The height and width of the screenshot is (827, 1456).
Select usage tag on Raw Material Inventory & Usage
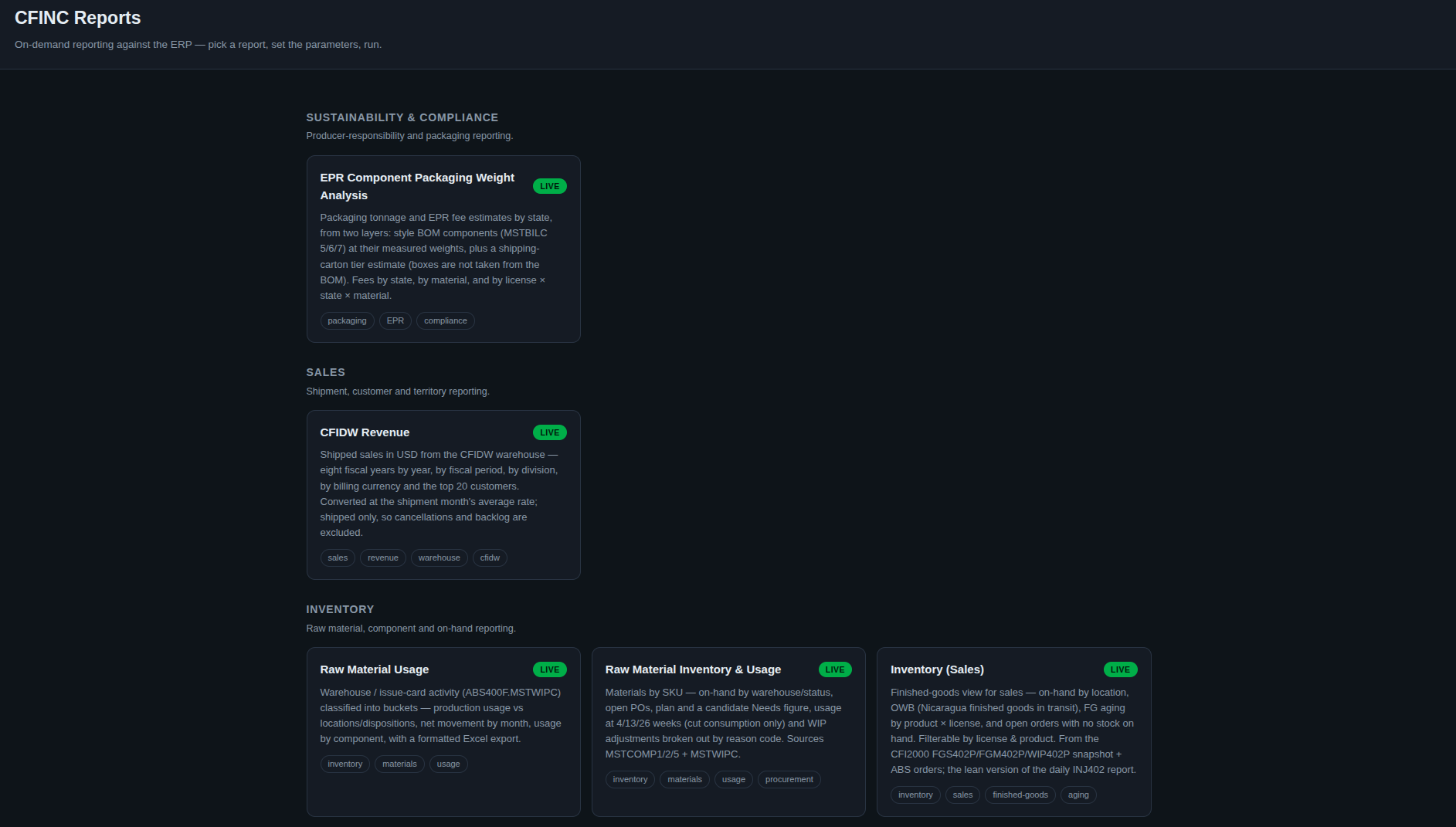point(734,779)
